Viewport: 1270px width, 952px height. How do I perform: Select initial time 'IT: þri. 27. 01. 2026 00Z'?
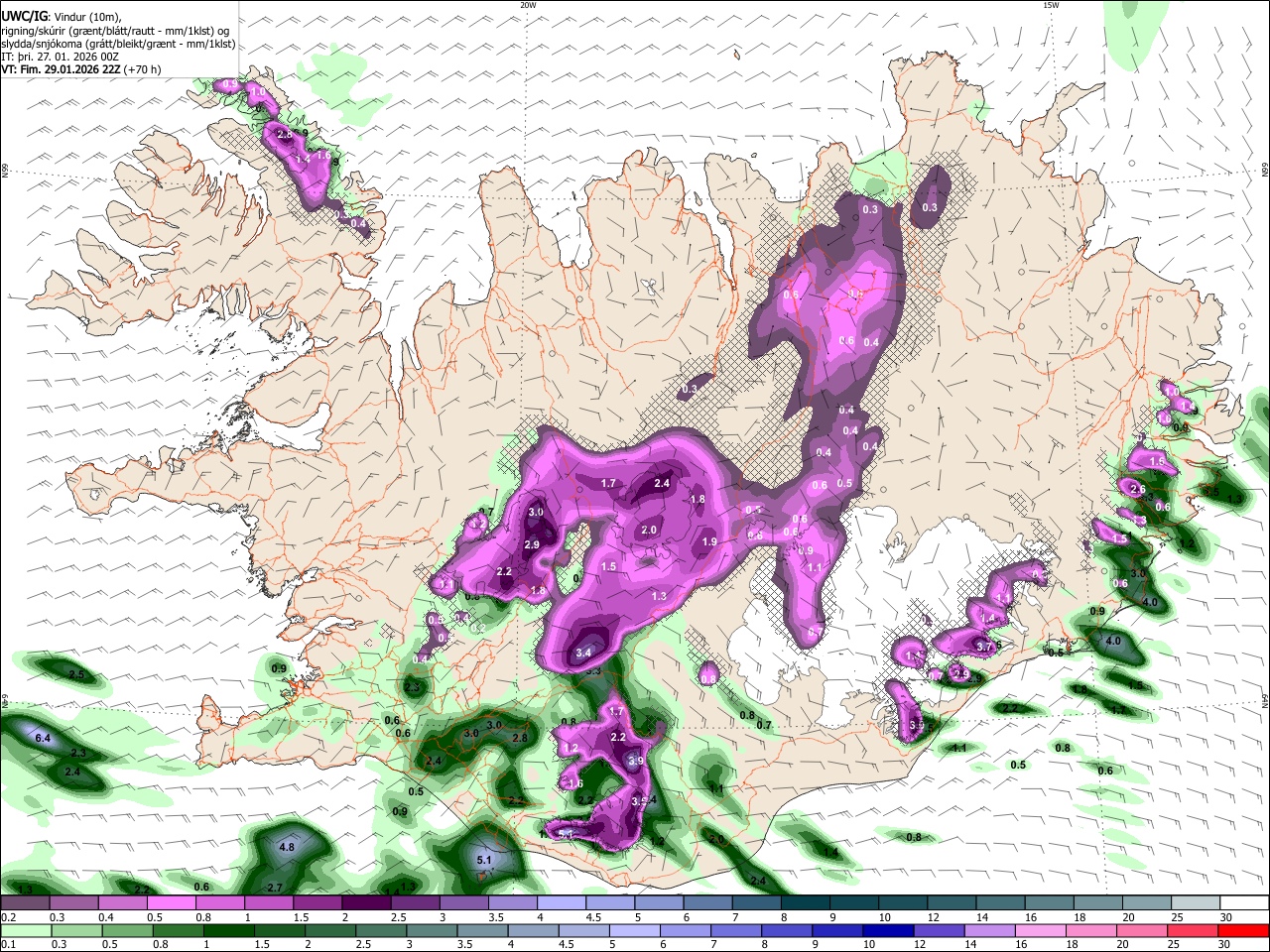[58, 57]
